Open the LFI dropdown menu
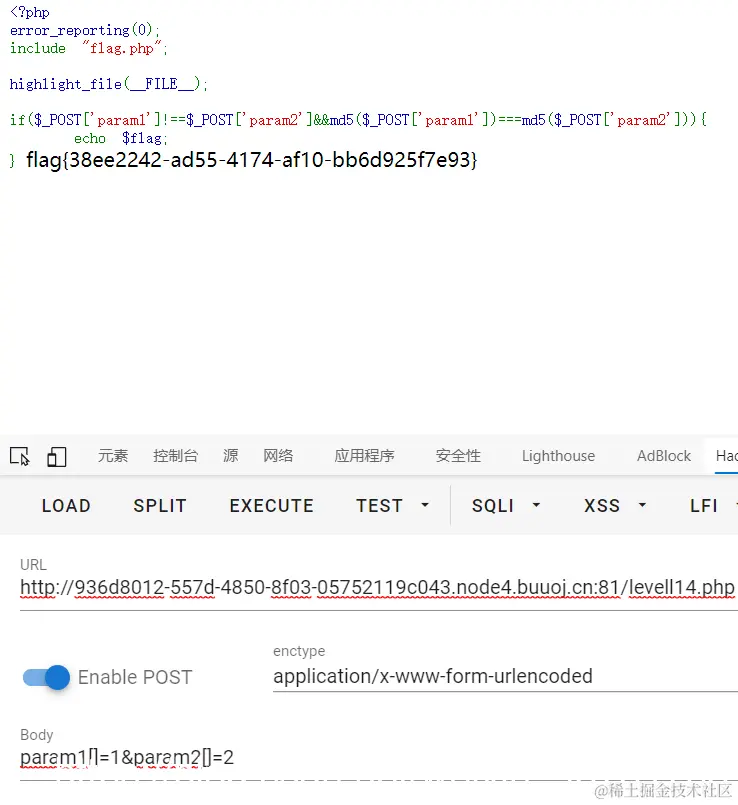 point(713,506)
